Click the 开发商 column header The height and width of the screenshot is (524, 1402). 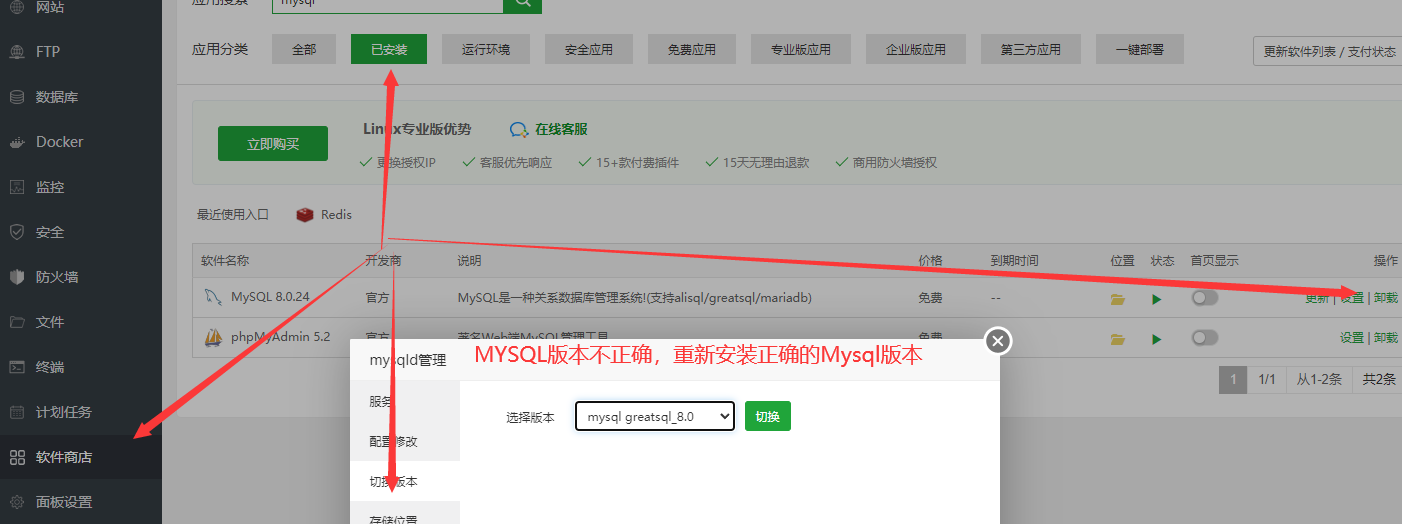[384, 261]
